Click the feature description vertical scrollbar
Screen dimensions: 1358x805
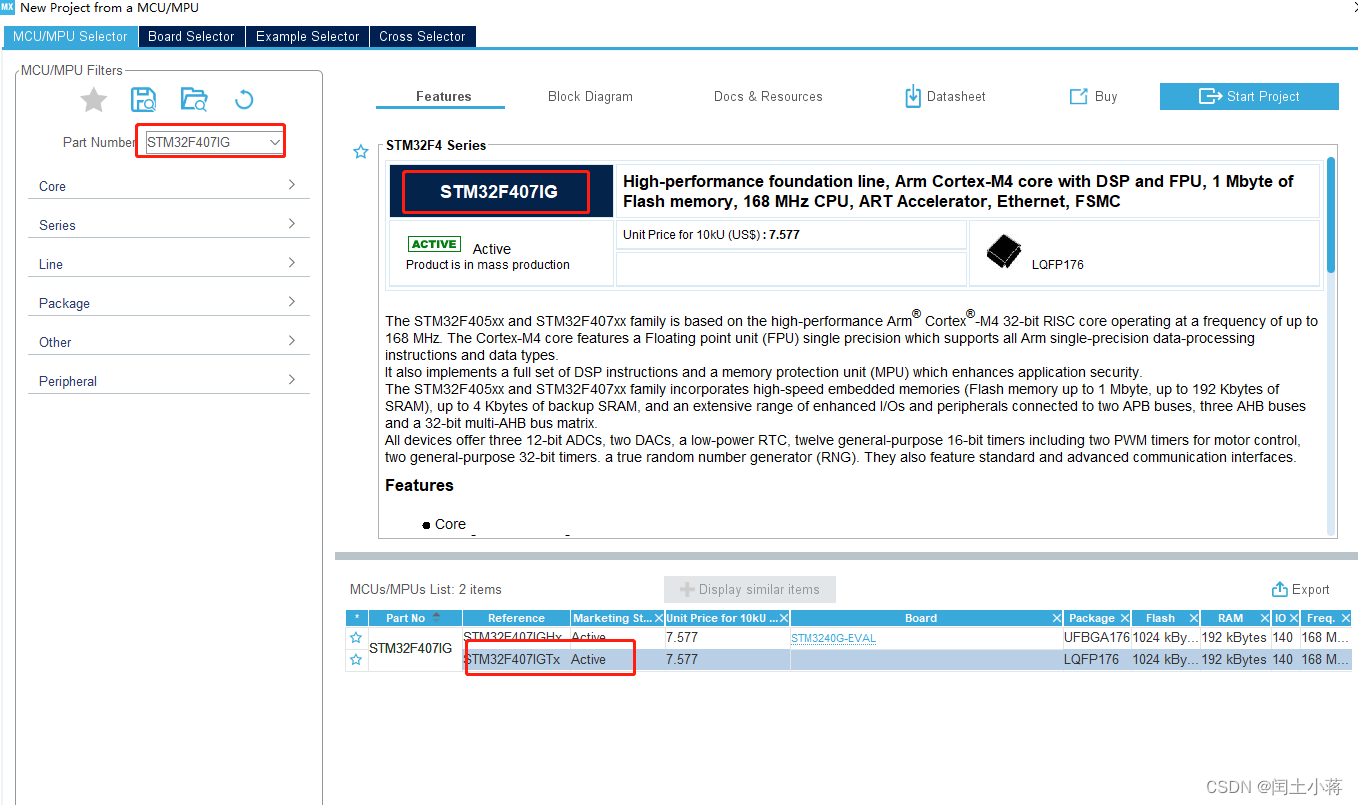1330,214
